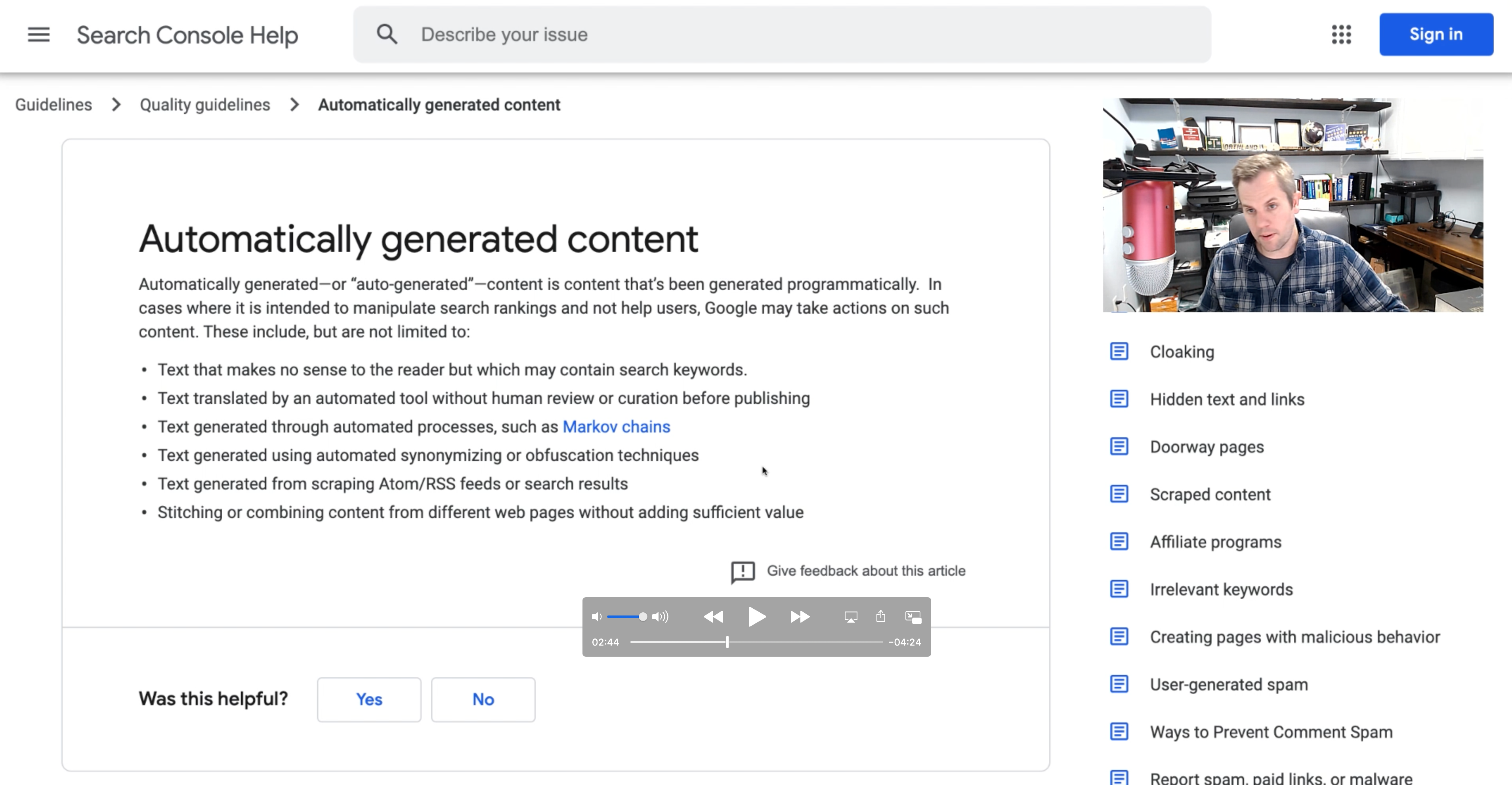This screenshot has height=785, width=1512.
Task: Open the Markov chains link
Action: click(x=616, y=427)
